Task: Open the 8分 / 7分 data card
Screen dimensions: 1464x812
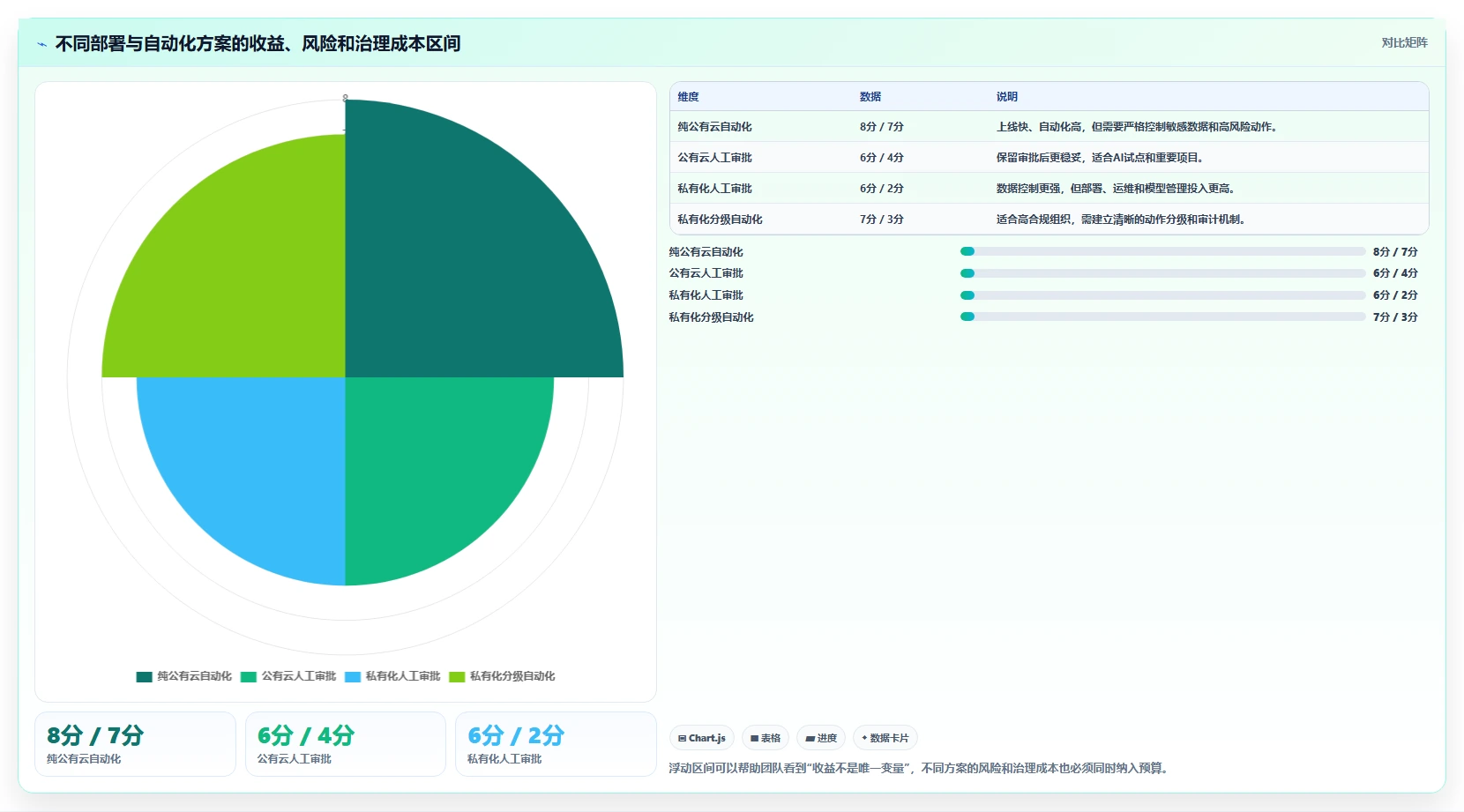Action: [135, 744]
